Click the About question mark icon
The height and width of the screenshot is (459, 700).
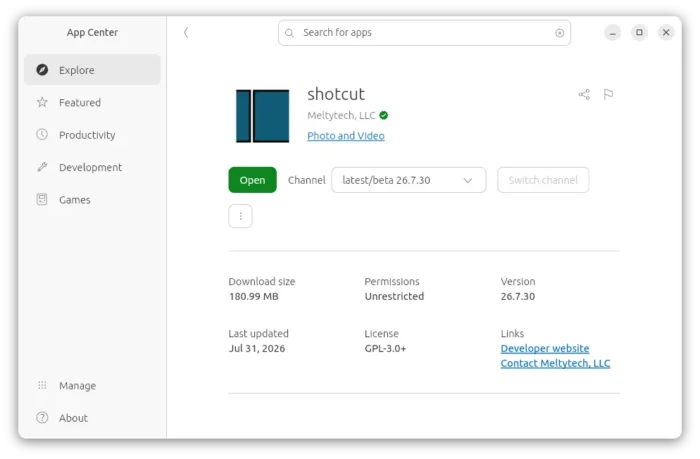[42, 417]
